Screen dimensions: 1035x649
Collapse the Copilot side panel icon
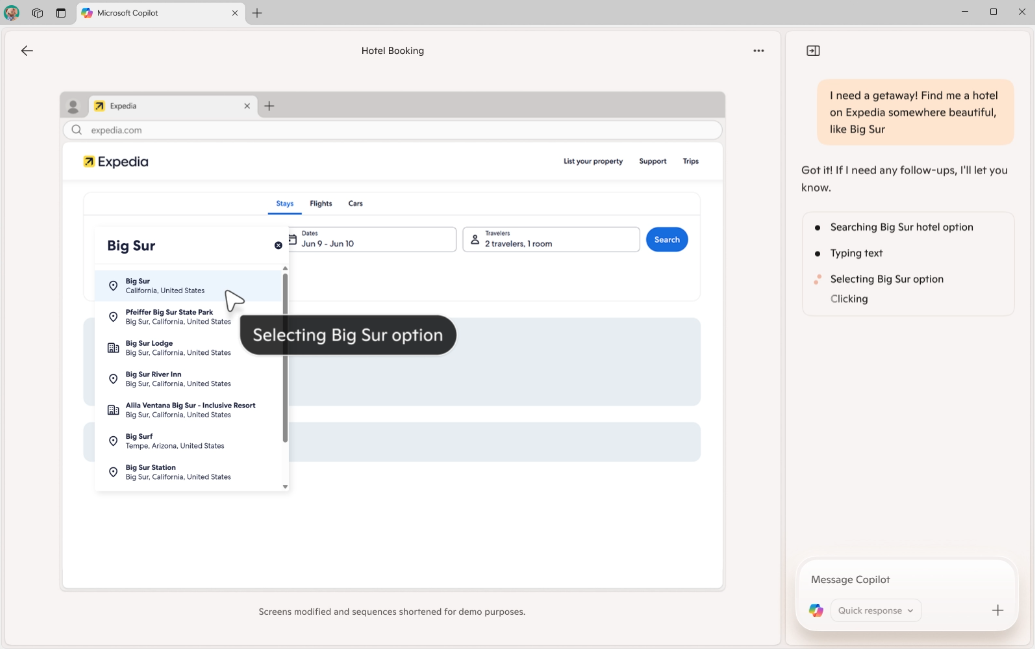tap(813, 51)
